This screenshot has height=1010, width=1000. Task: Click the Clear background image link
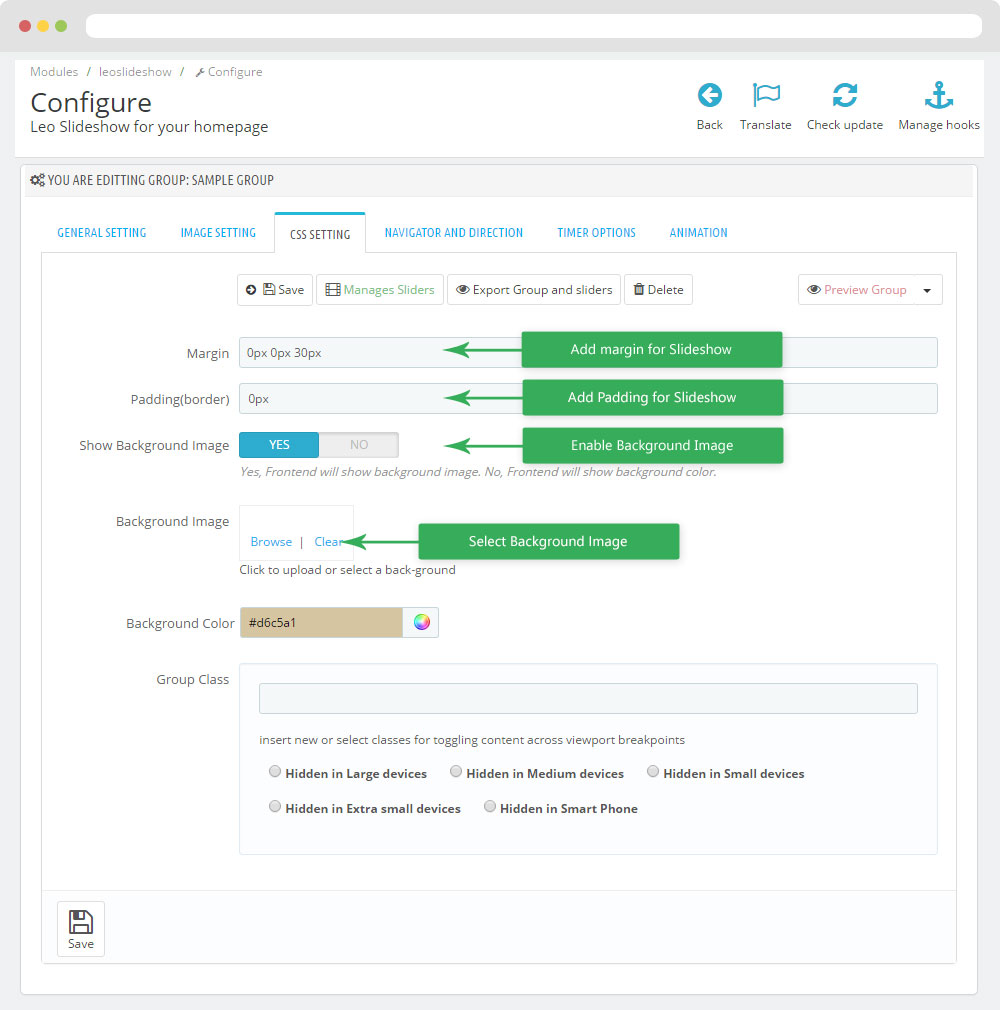(x=328, y=542)
